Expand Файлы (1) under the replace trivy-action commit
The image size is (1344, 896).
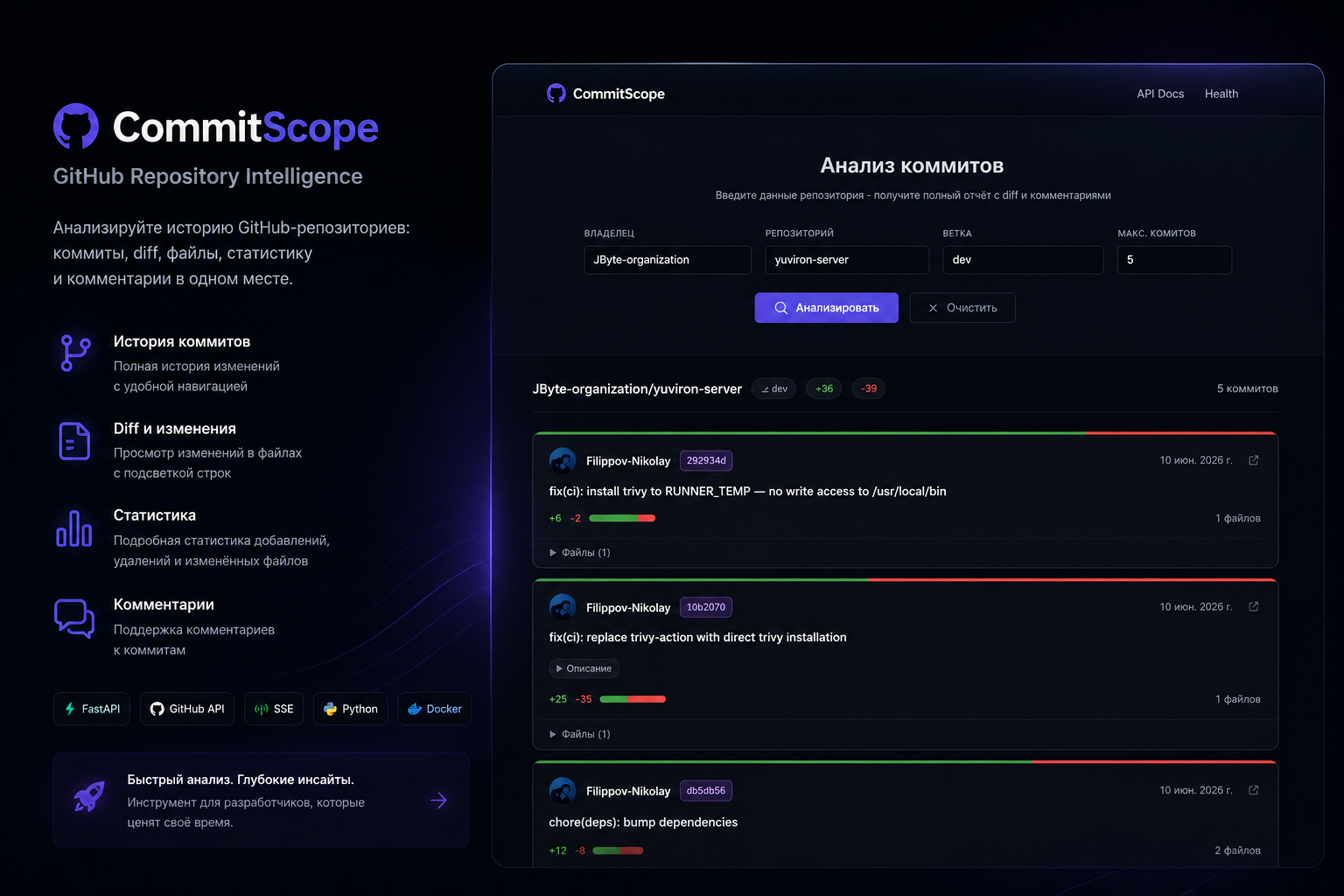580,734
